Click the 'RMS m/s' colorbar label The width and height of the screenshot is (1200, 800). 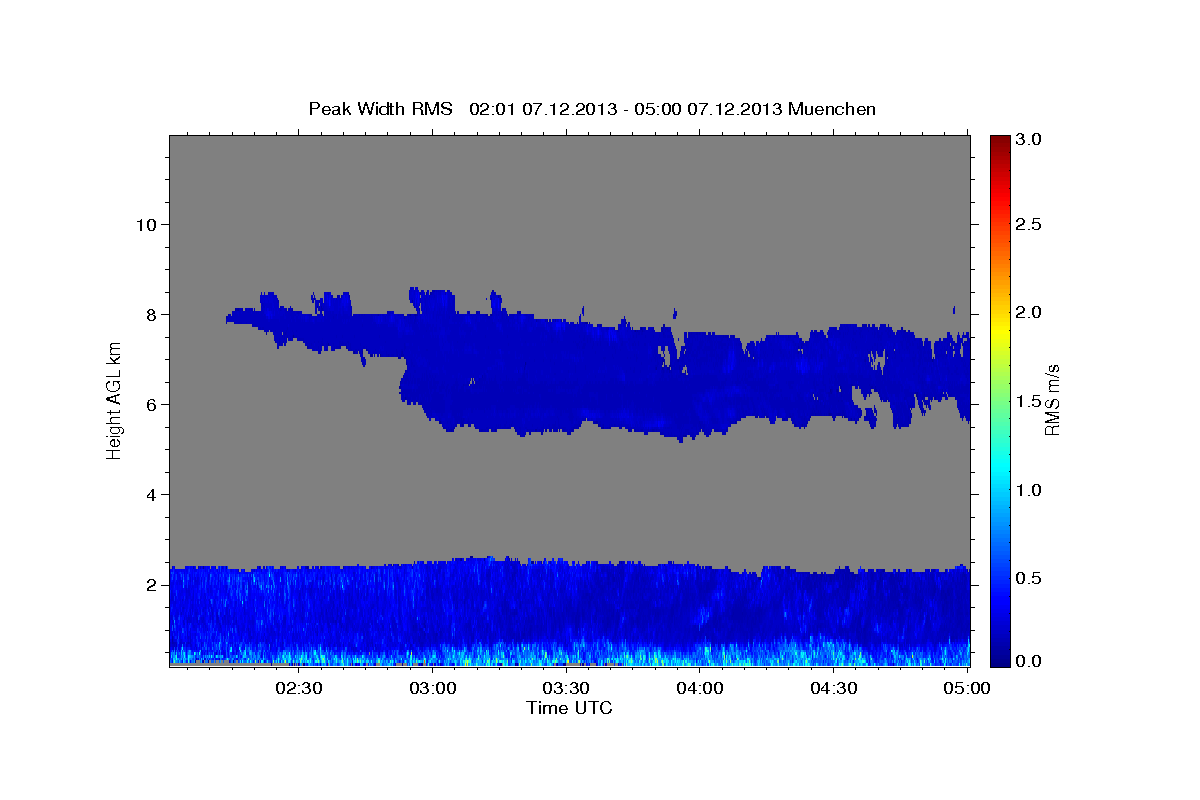[1051, 400]
